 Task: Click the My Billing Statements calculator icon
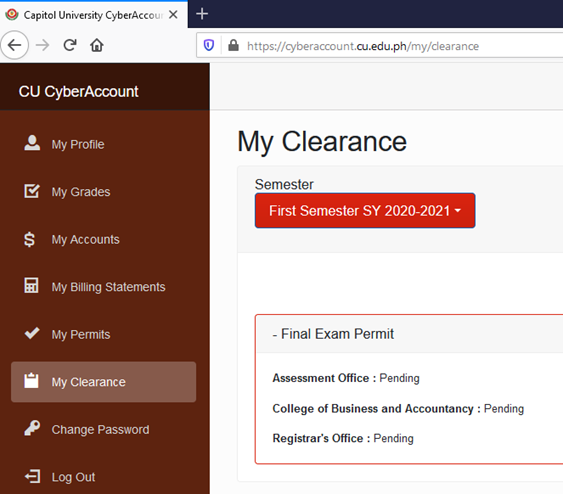[x=31, y=285]
